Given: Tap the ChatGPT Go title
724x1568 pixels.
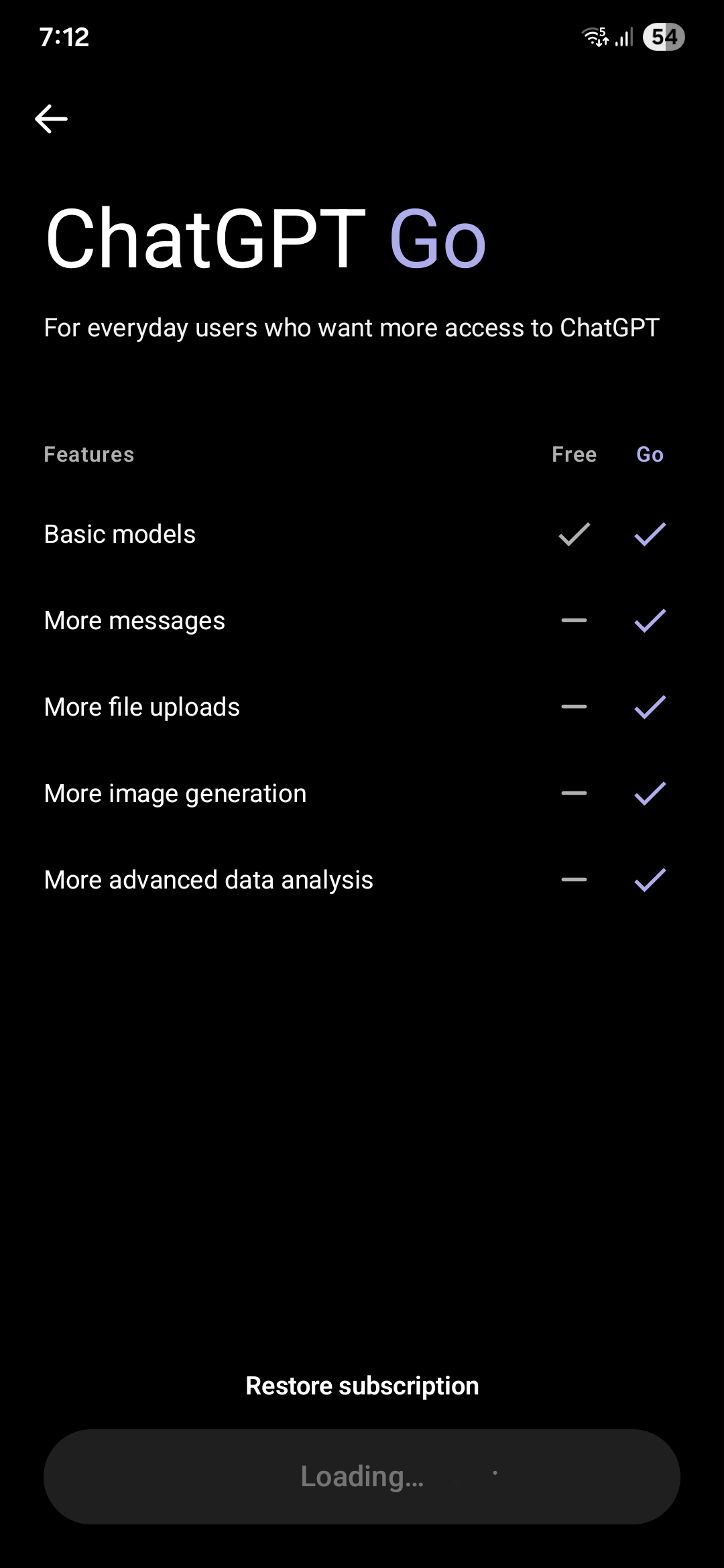Looking at the screenshot, I should pos(265,239).
